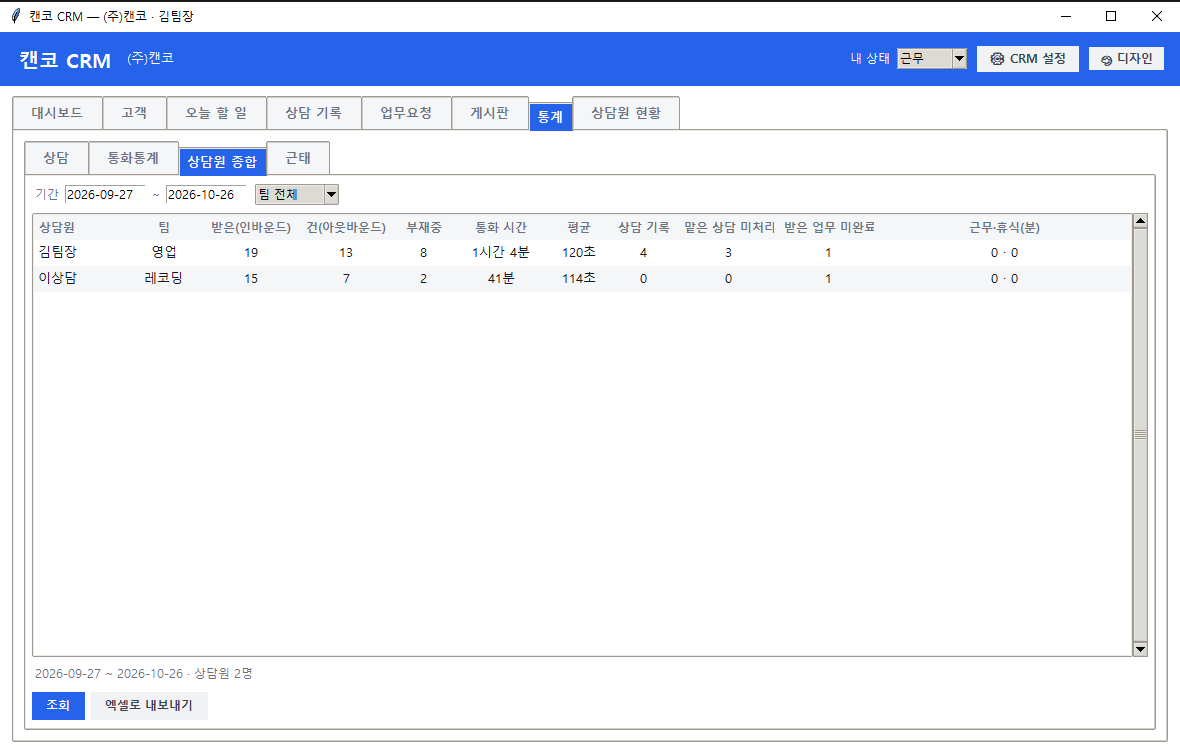Open the 근태 sub-tab
The image size is (1180, 752).
click(x=298, y=158)
